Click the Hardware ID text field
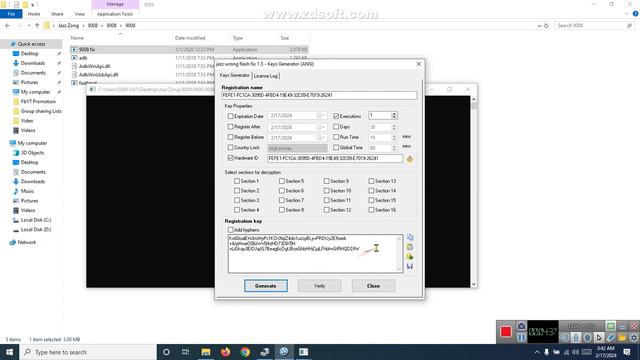 click(x=335, y=158)
